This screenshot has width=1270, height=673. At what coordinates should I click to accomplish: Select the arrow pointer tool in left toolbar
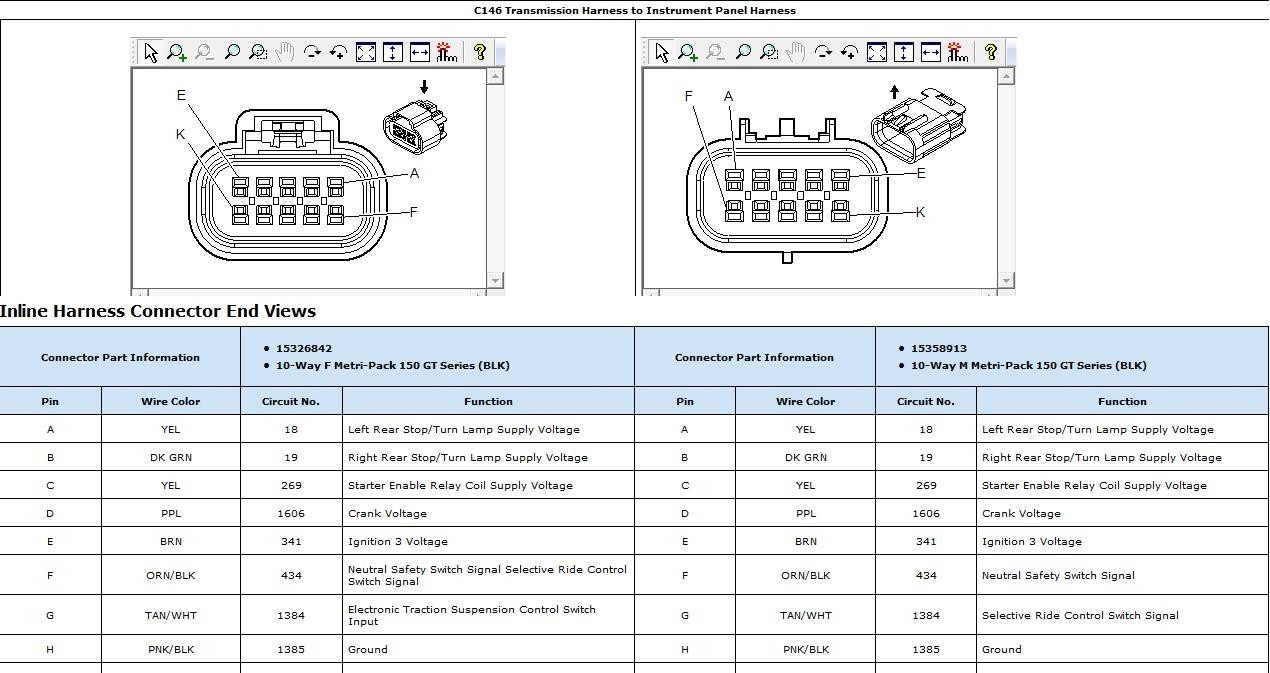[151, 50]
